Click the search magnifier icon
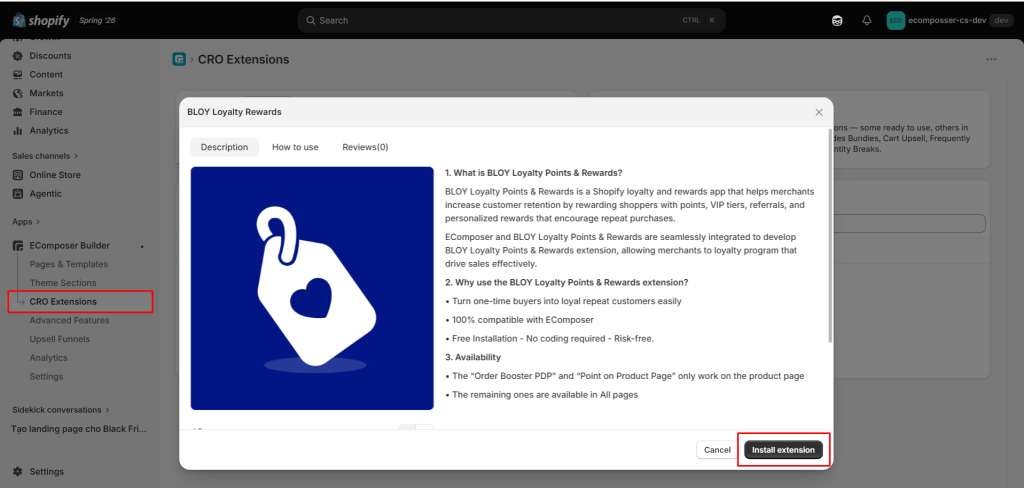Viewport: 1024px width, 488px height. tap(311, 20)
